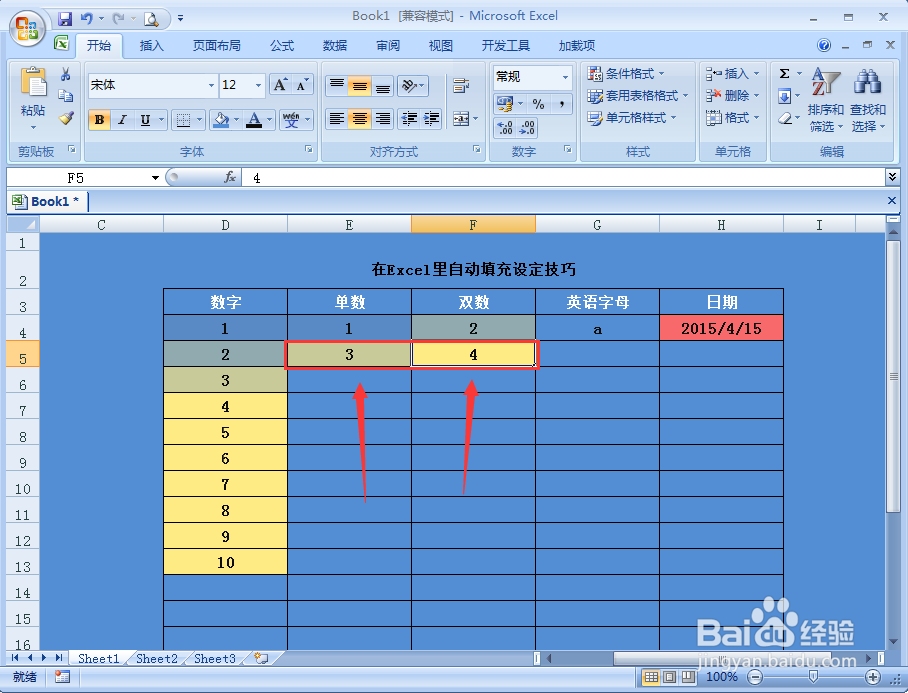Toggle underline formatting

click(x=145, y=120)
